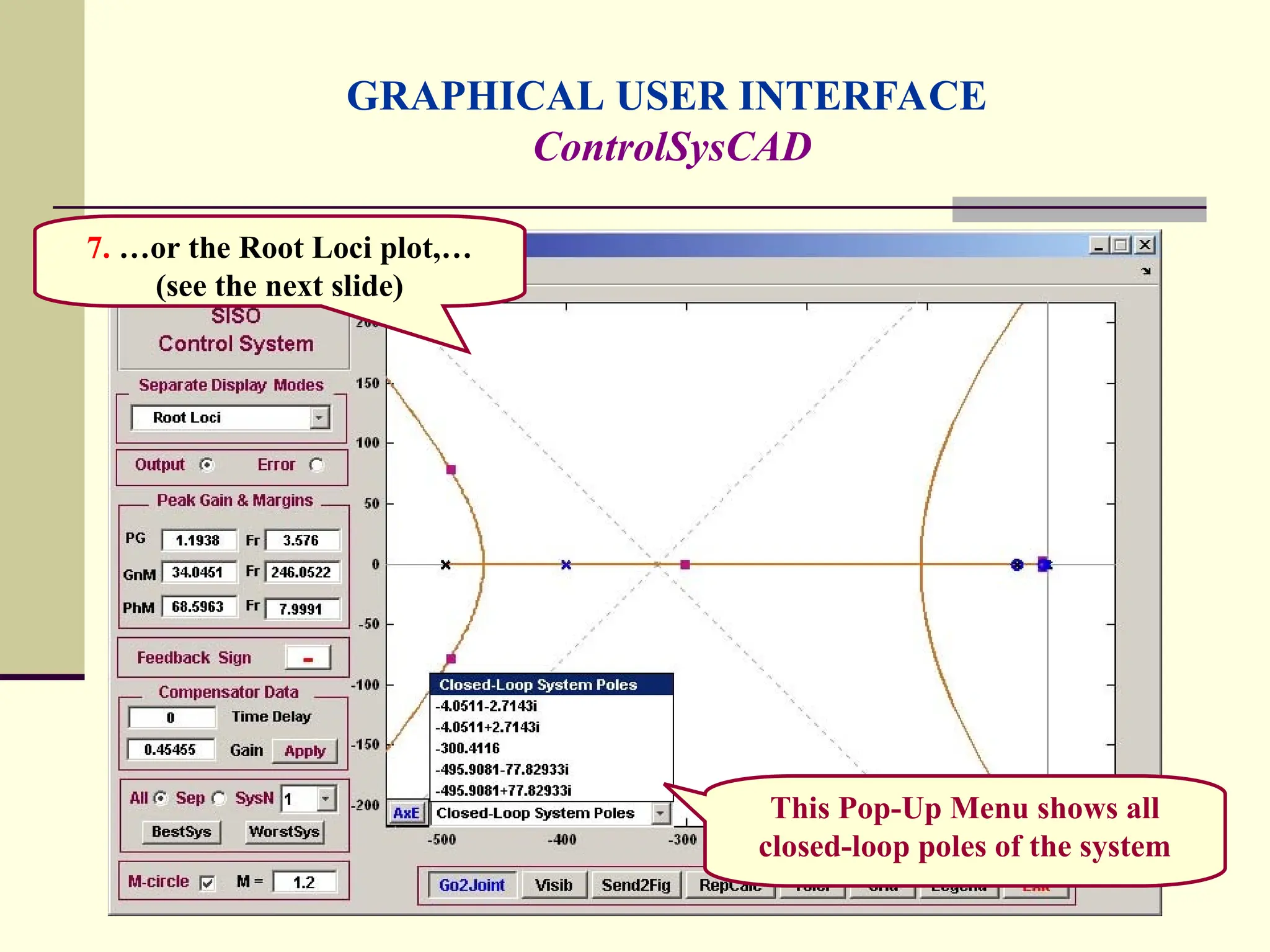Click the PhM value field 68.5963
The width and height of the screenshot is (1270, 952).
point(199,607)
